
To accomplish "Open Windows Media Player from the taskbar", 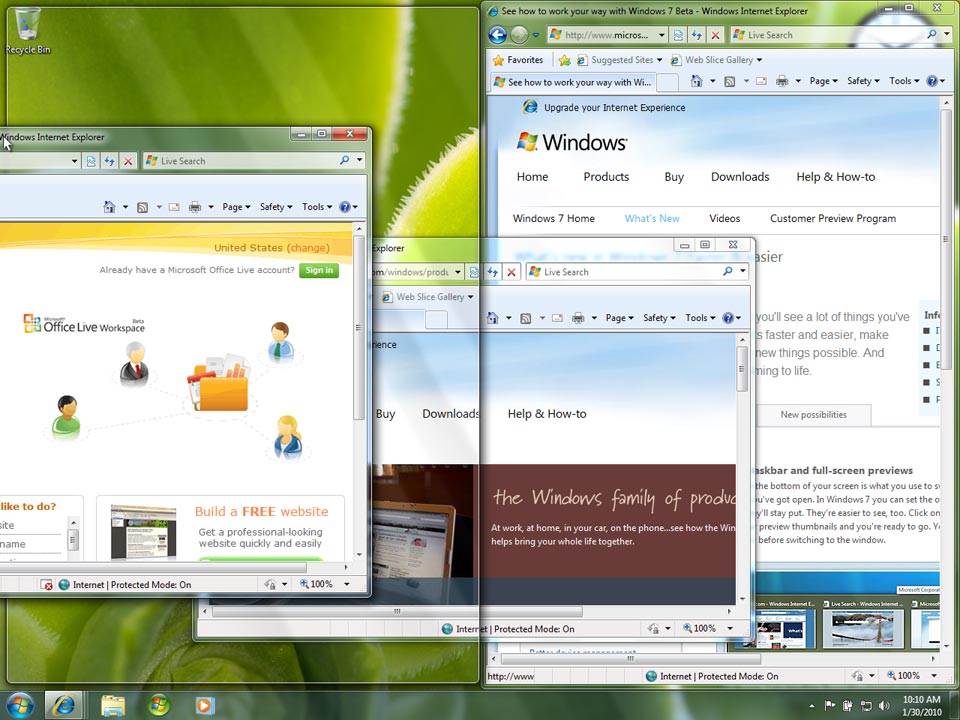I will click(204, 705).
